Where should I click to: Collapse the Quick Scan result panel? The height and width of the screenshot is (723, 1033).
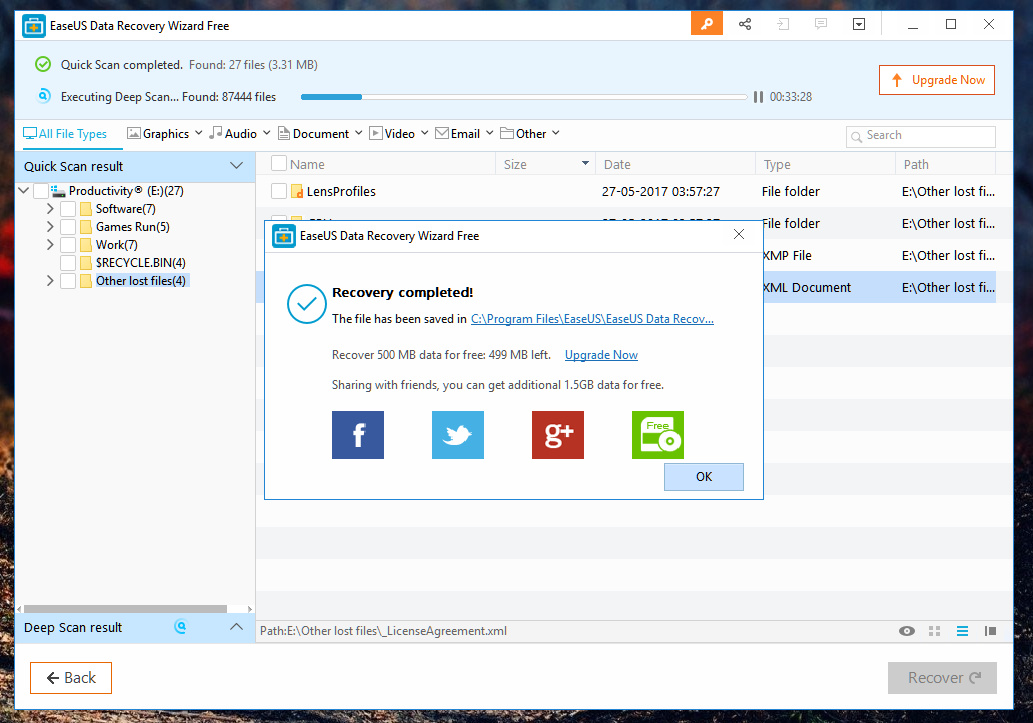point(236,166)
